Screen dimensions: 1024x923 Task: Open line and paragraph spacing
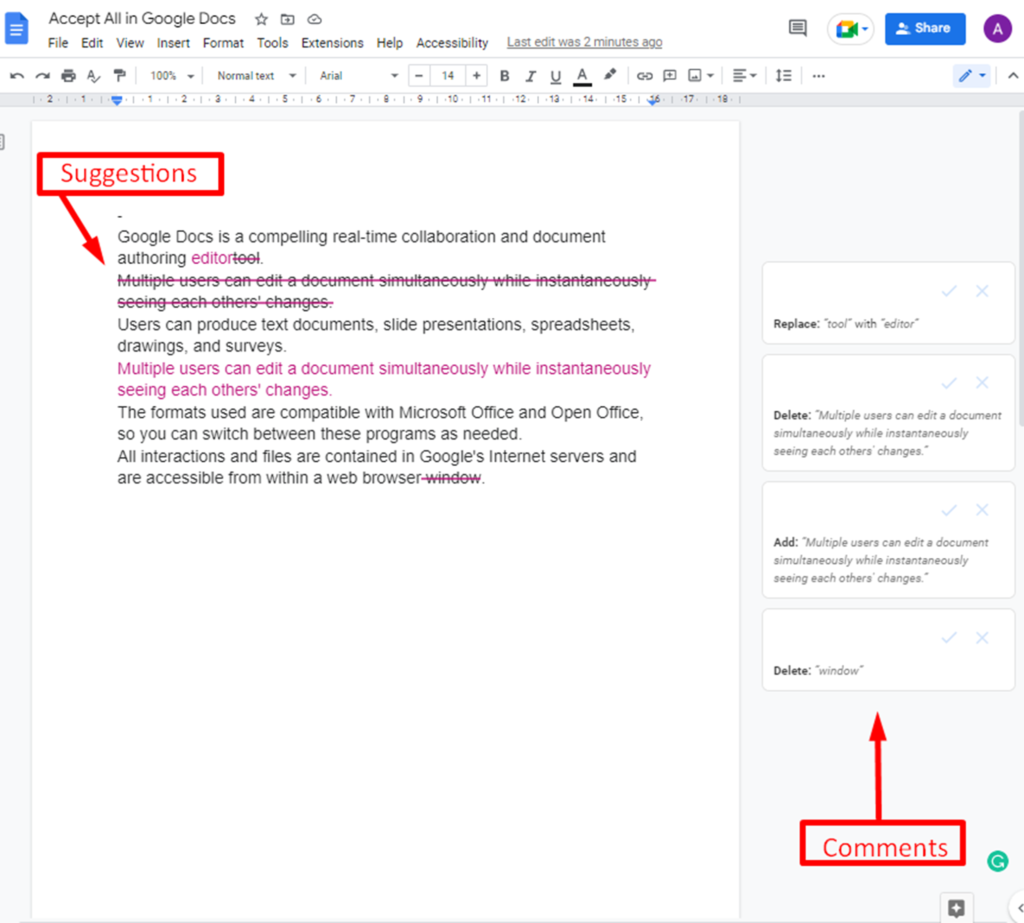pyautogui.click(x=783, y=76)
